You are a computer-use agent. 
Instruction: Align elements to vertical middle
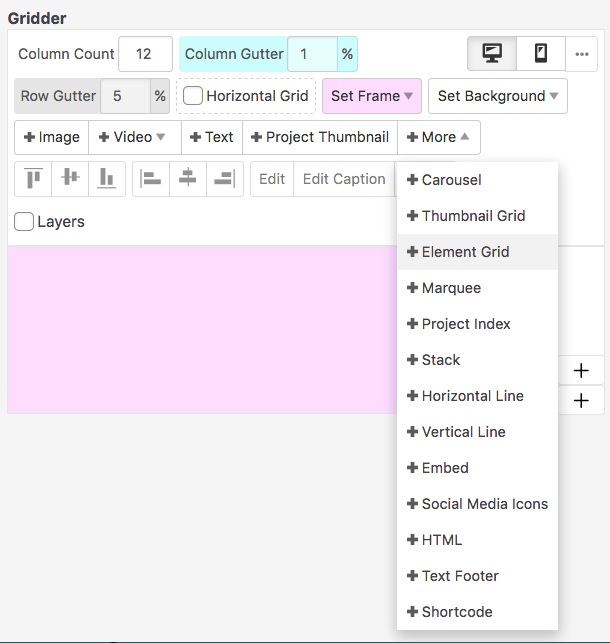(70, 179)
